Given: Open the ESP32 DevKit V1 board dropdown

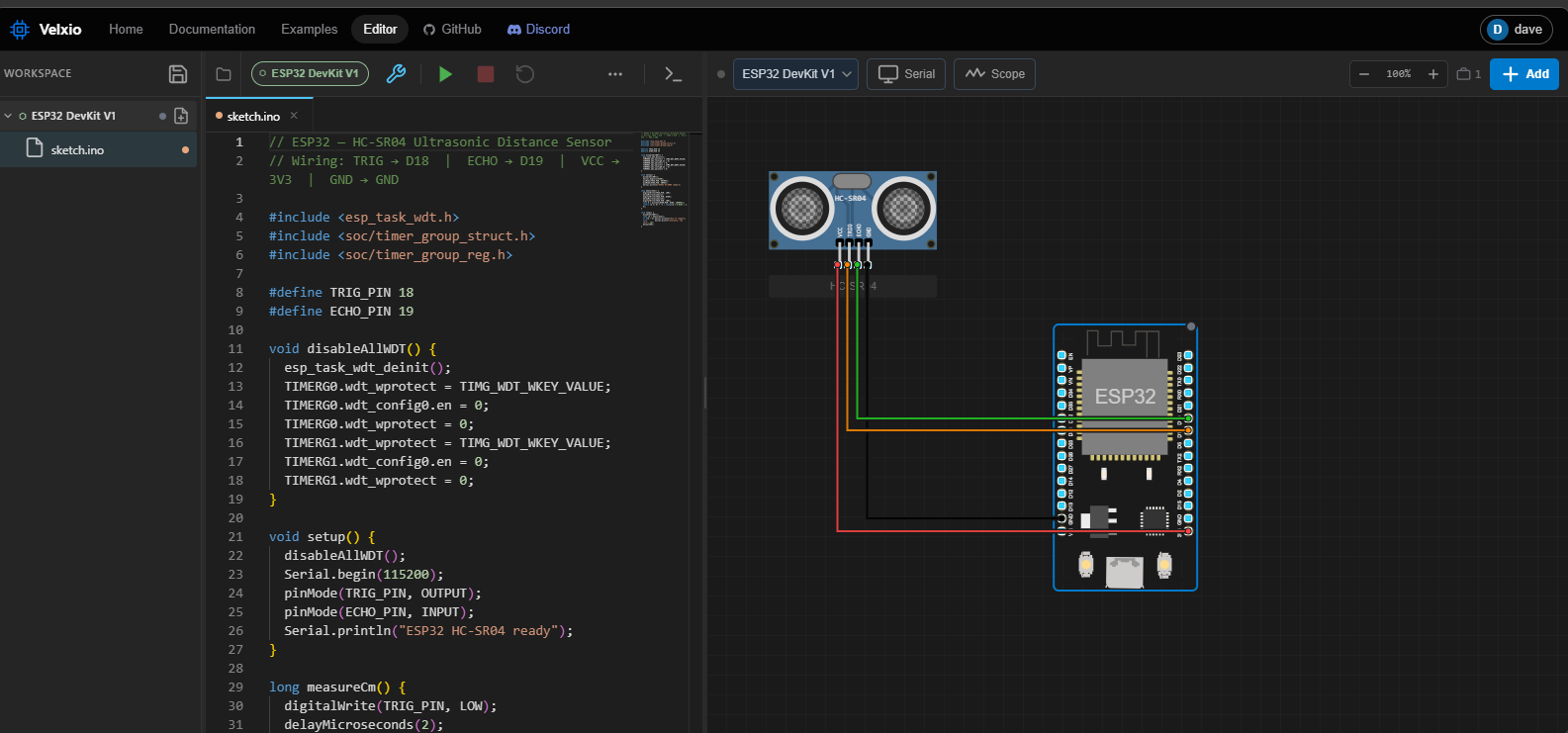Looking at the screenshot, I should [795, 74].
